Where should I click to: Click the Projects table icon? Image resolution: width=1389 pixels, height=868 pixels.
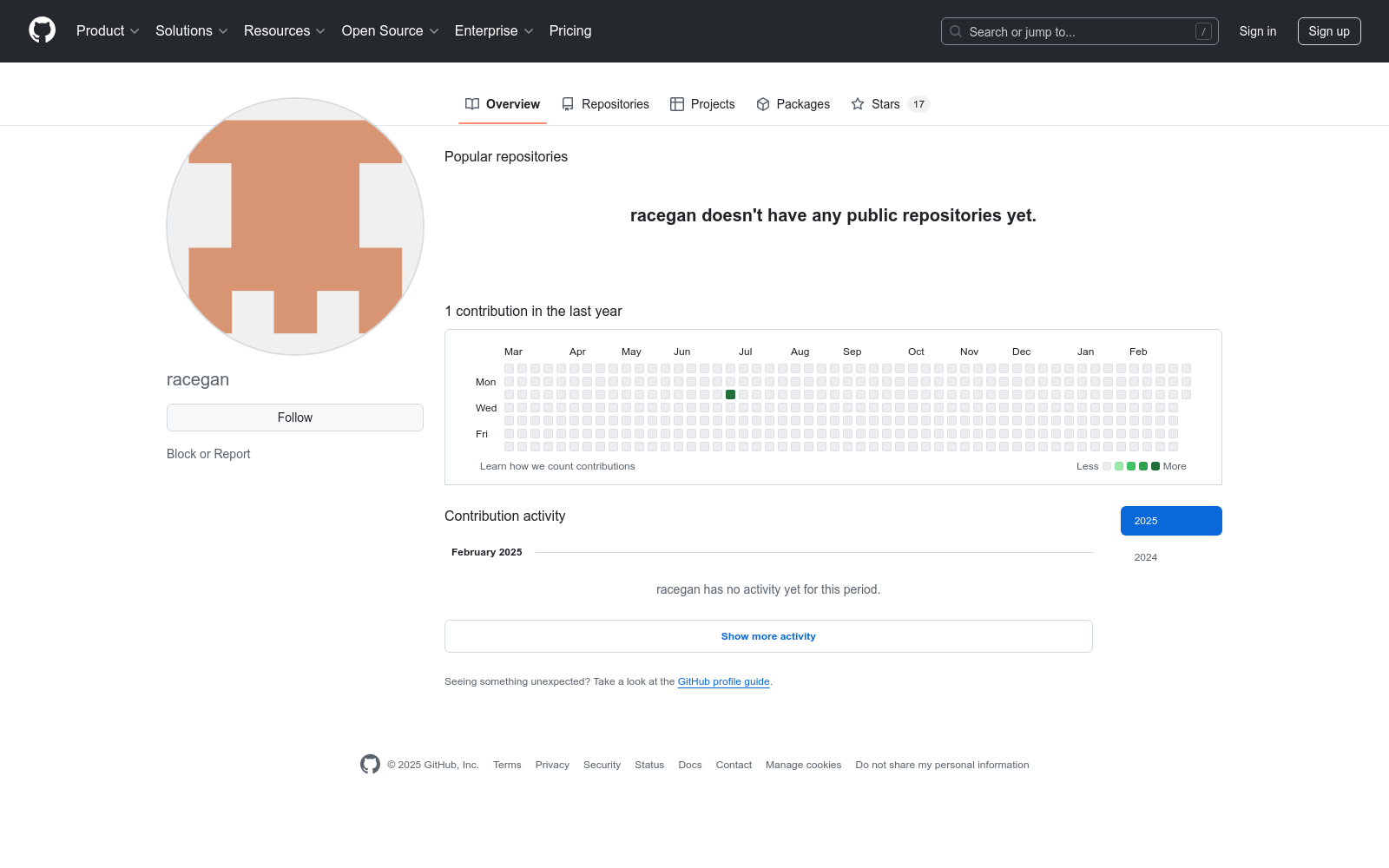pos(677,104)
